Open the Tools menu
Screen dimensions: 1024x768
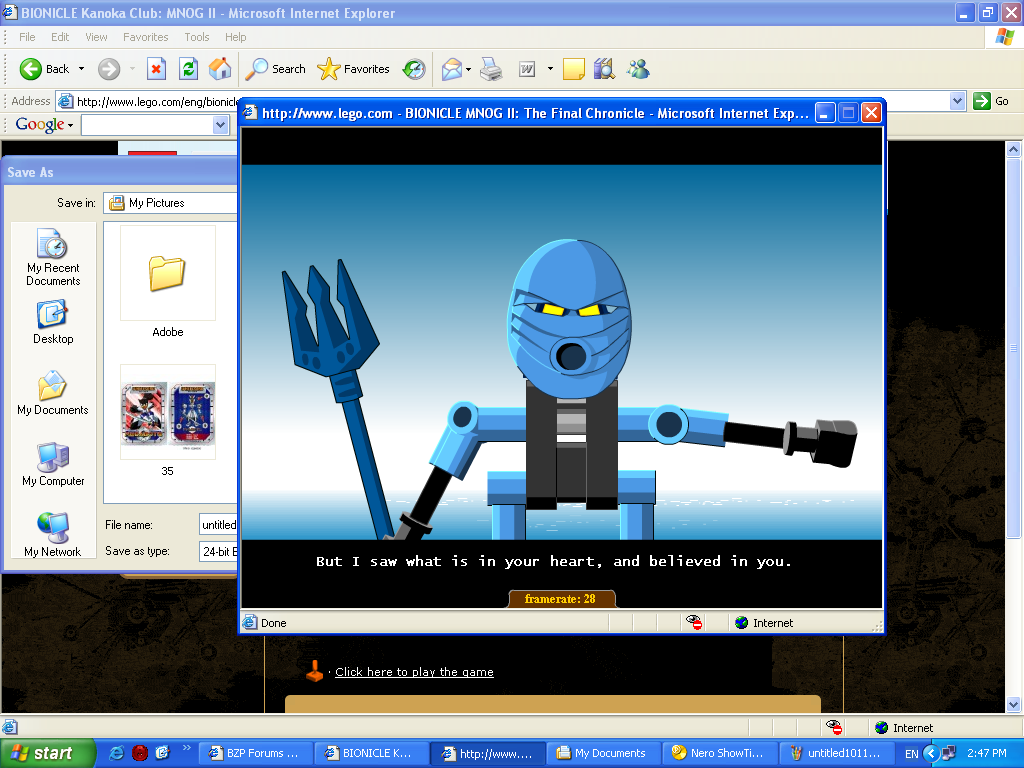(197, 37)
